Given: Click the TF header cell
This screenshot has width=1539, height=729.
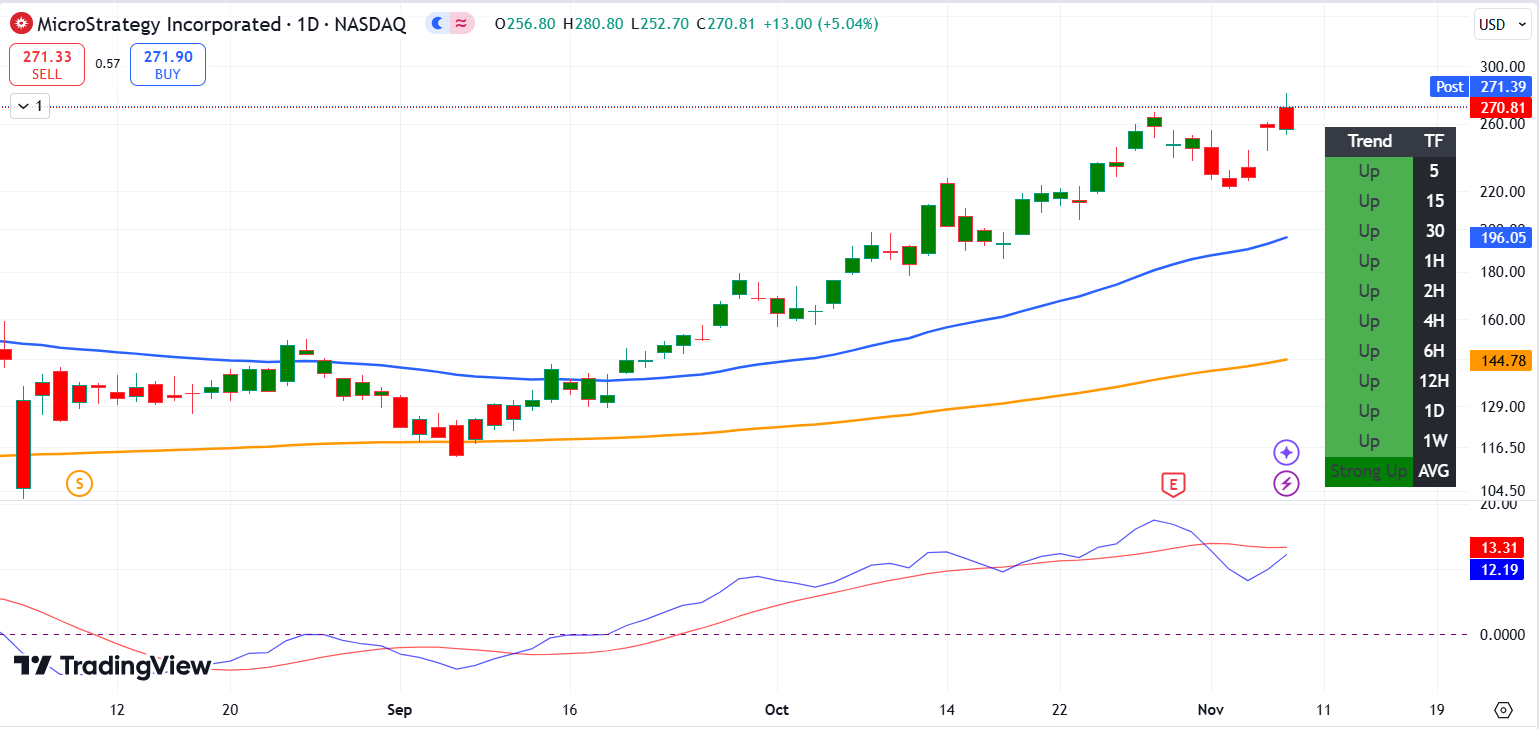Looking at the screenshot, I should (1435, 141).
